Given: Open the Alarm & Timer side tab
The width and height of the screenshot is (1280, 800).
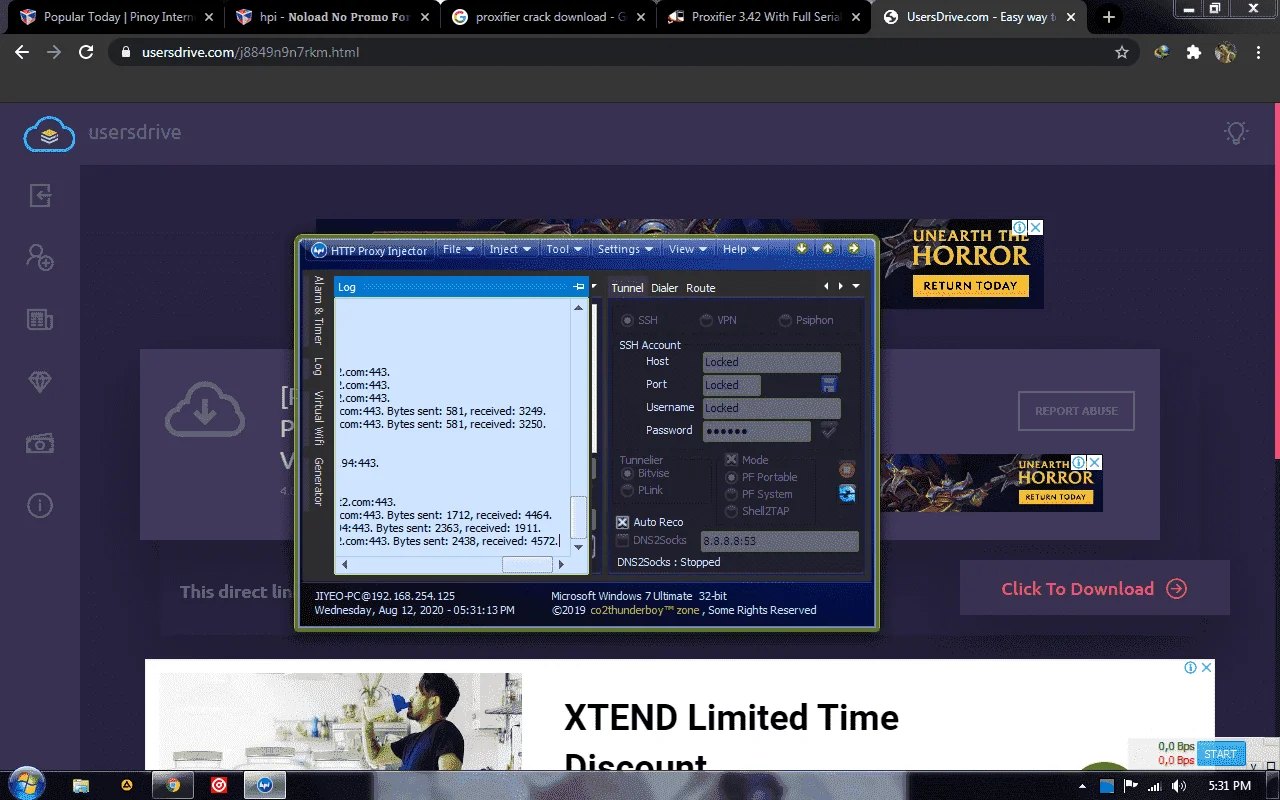Looking at the screenshot, I should point(319,310).
